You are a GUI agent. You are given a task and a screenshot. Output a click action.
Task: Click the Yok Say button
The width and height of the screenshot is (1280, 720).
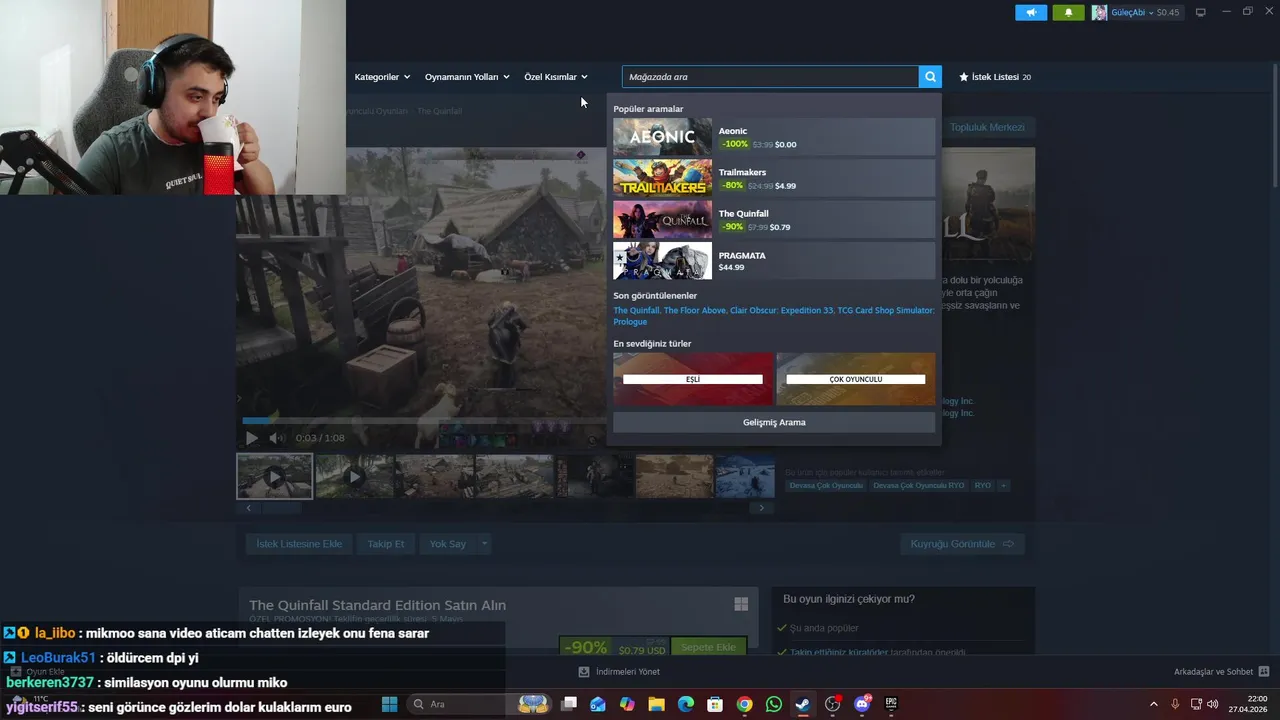[447, 544]
